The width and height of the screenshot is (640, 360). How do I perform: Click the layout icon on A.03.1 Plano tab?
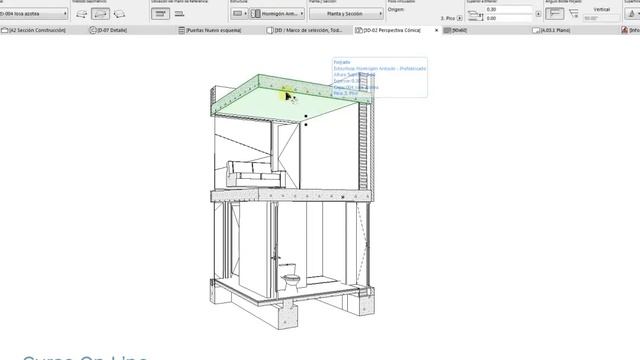pyautogui.click(x=536, y=30)
